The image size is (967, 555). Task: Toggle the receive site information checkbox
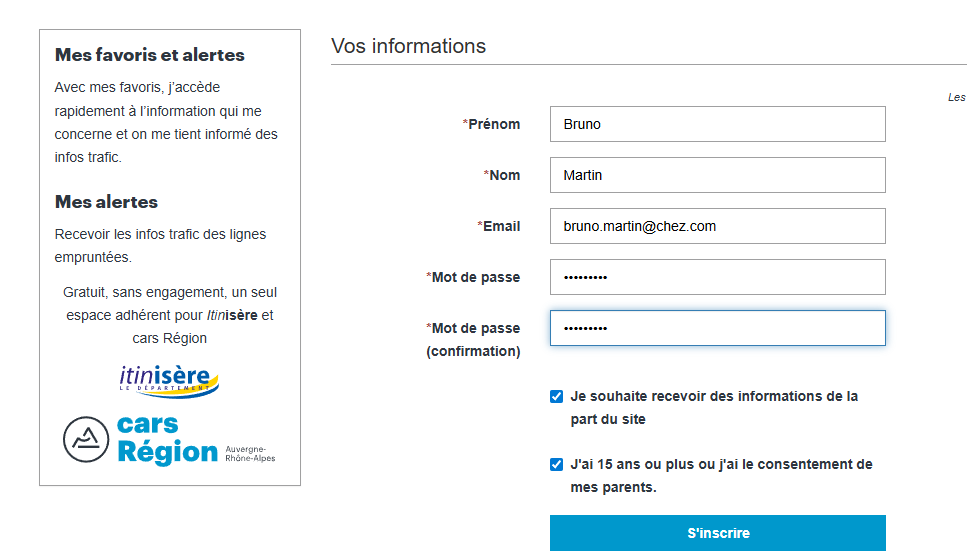click(557, 396)
